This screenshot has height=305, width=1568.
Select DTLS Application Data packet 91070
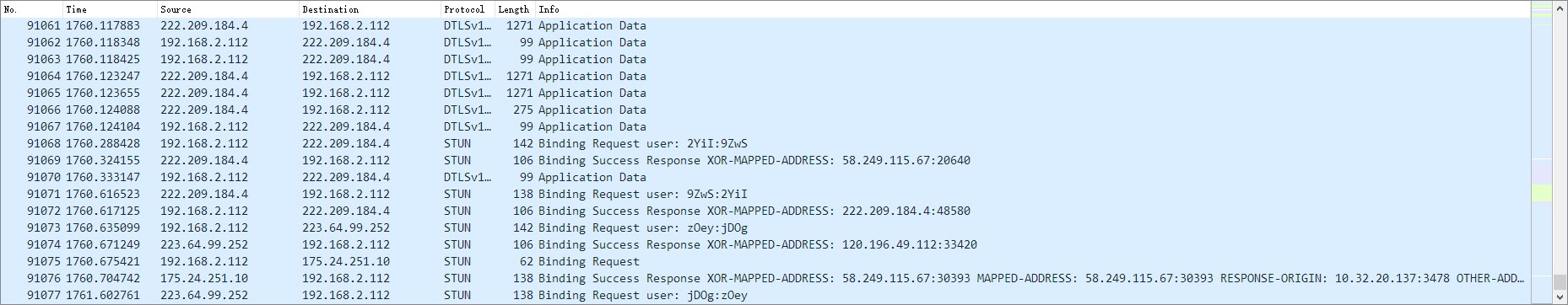tap(765, 177)
